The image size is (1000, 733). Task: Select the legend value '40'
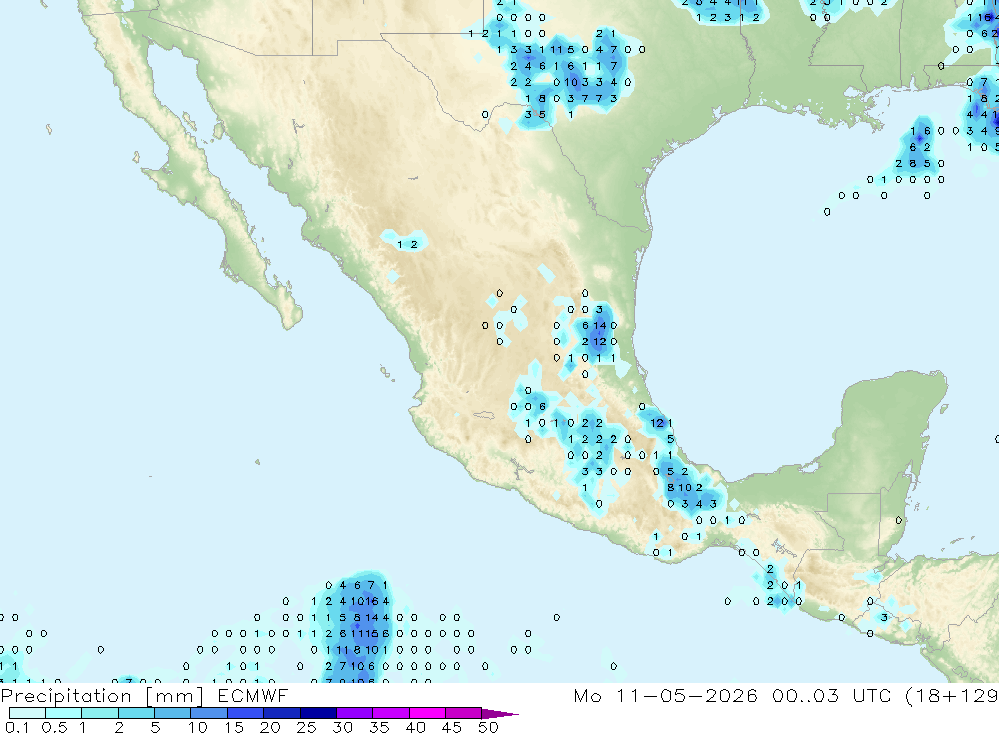pyautogui.click(x=415, y=727)
